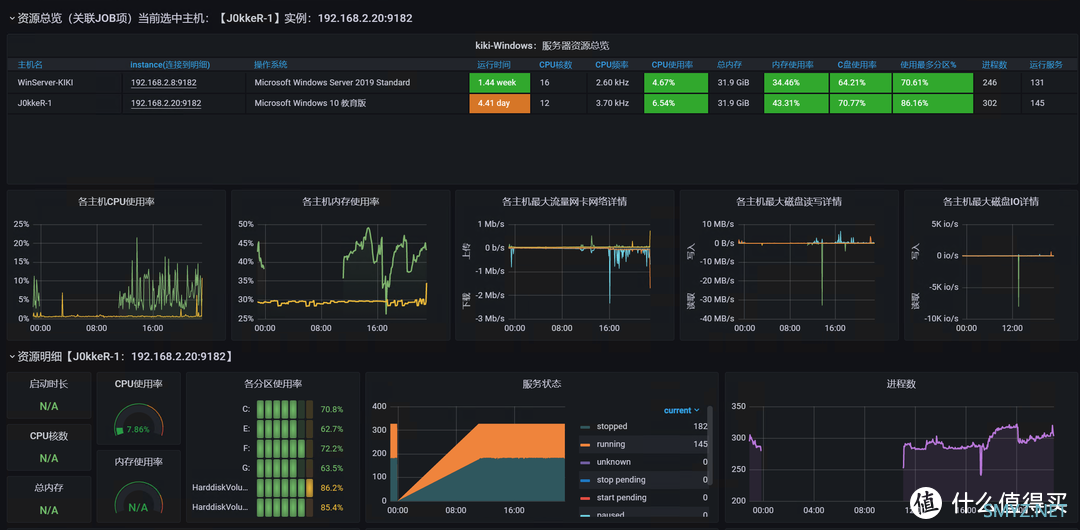
Task: Click the F: partition 72.2% bar gauge
Action: (x=285, y=449)
